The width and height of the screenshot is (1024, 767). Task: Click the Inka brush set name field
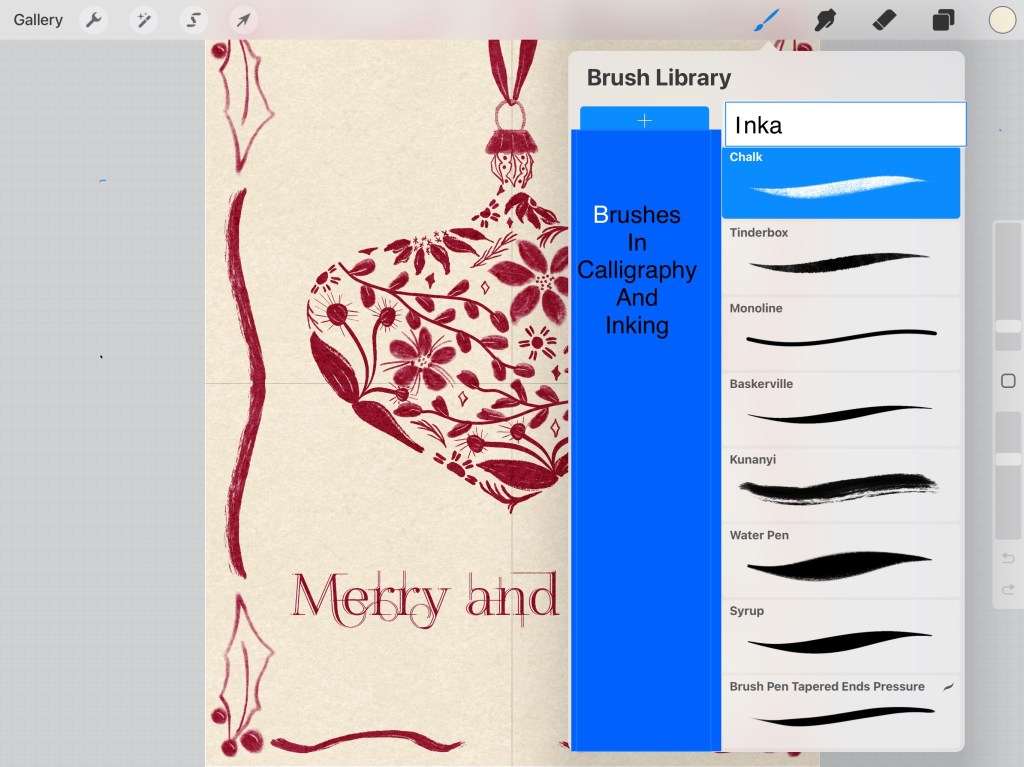click(845, 125)
